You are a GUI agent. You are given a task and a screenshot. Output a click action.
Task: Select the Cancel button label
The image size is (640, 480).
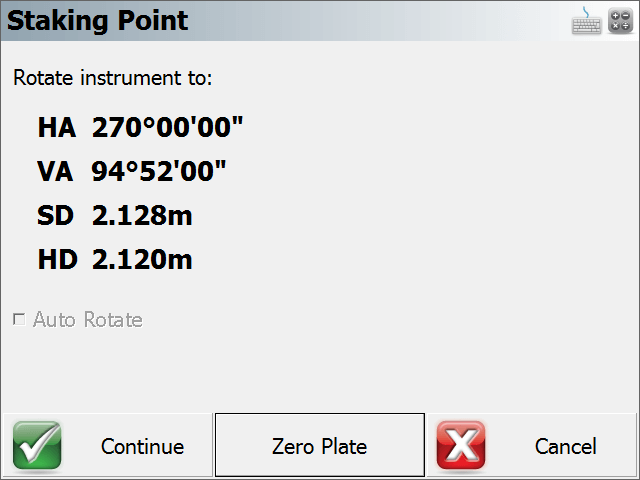[x=565, y=446]
